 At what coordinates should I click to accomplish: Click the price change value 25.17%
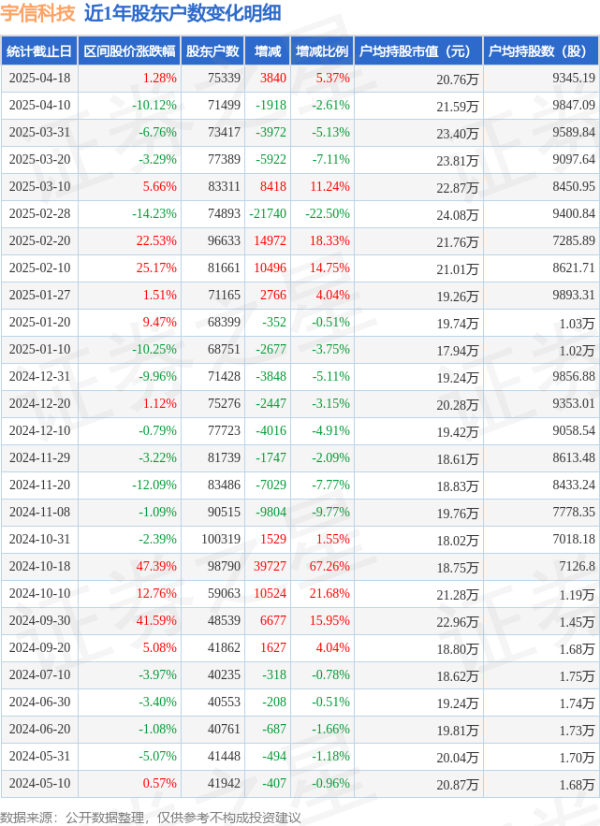[x=156, y=268]
